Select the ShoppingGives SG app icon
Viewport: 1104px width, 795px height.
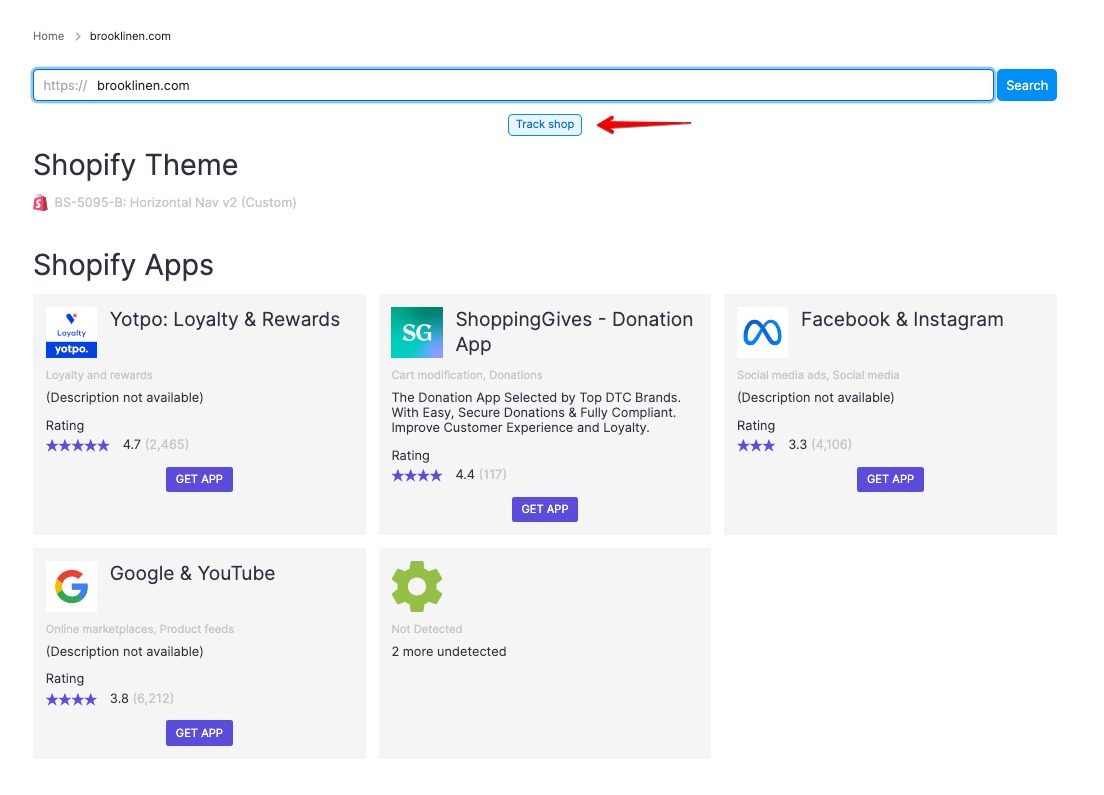(417, 332)
